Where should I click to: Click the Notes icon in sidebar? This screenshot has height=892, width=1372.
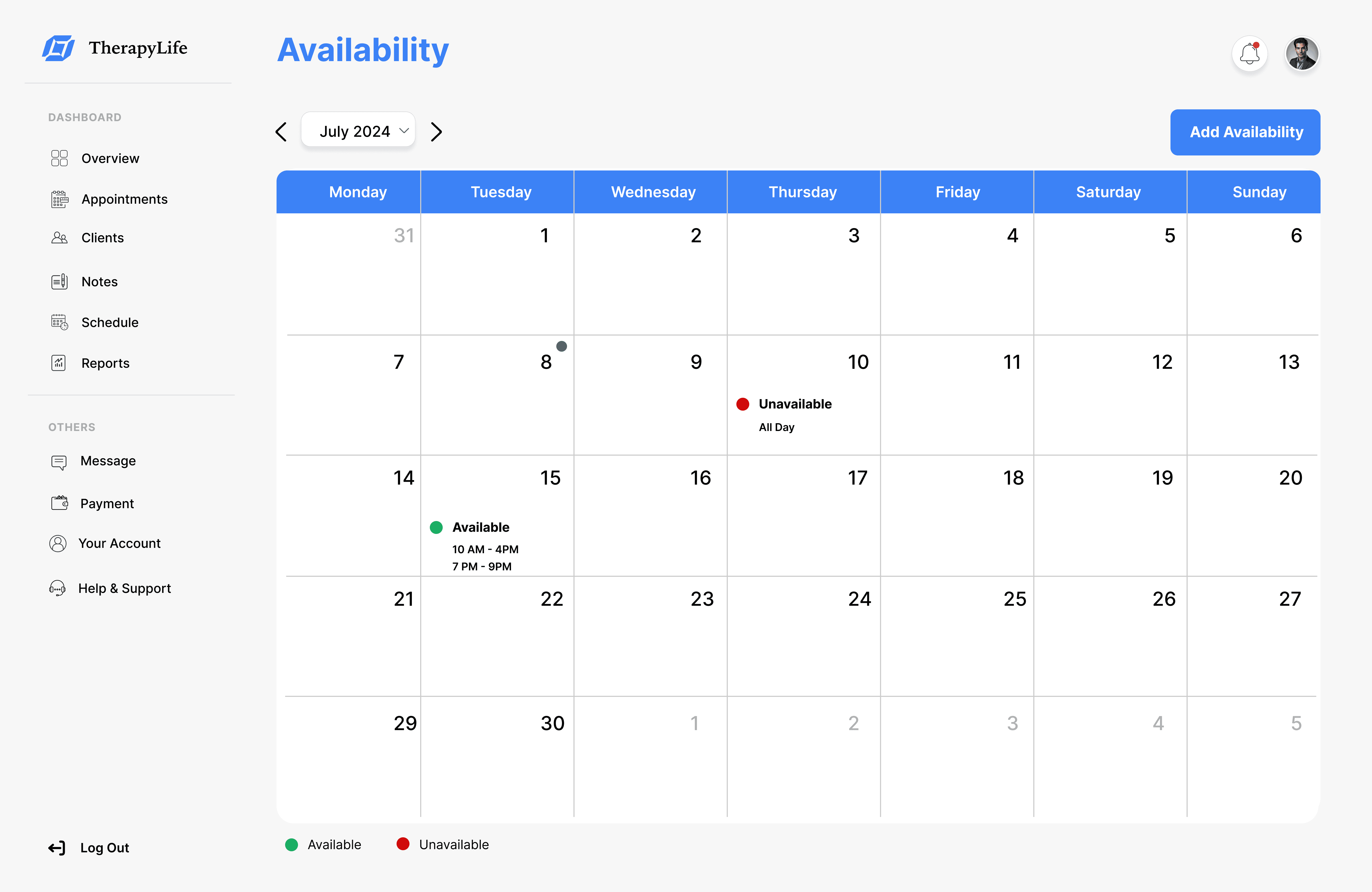[x=59, y=281]
